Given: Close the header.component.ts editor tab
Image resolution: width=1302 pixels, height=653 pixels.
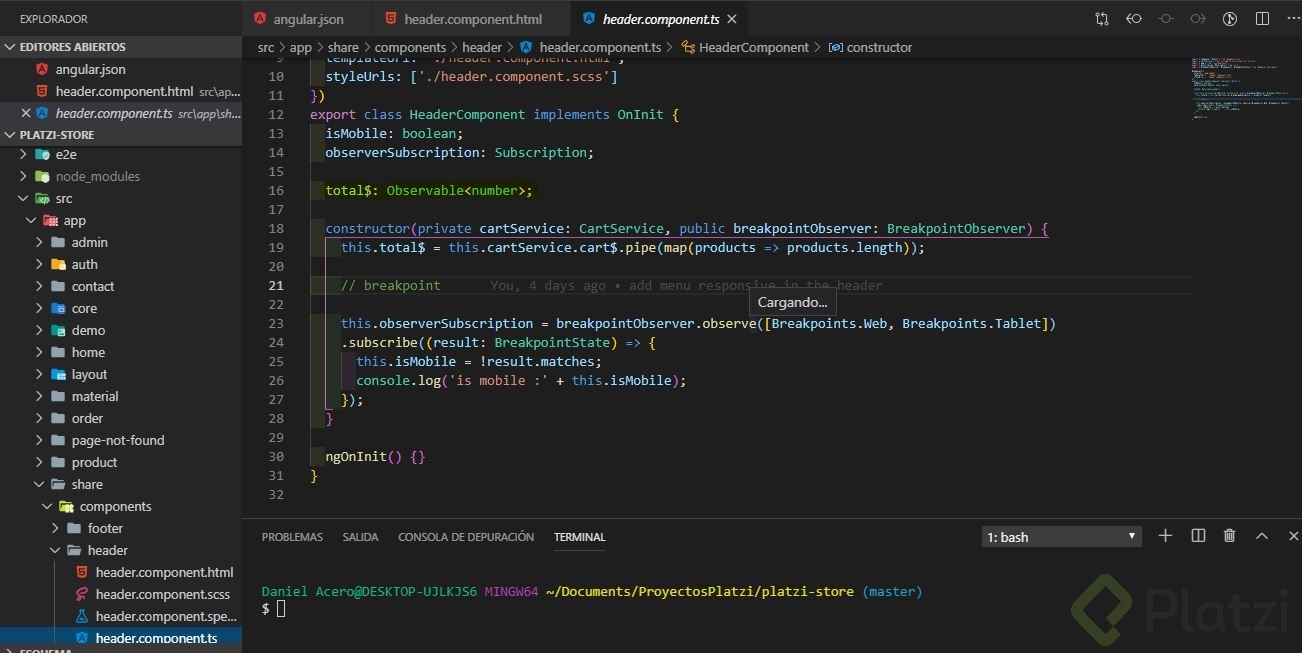Looking at the screenshot, I should point(732,19).
